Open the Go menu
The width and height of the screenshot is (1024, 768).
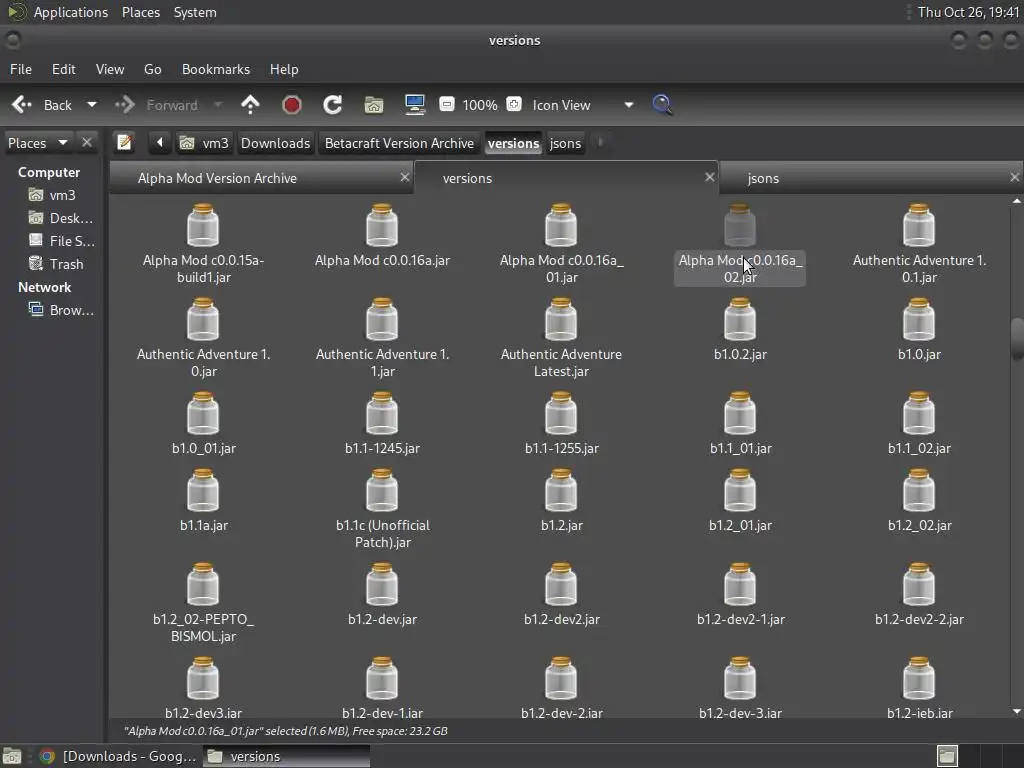(153, 69)
